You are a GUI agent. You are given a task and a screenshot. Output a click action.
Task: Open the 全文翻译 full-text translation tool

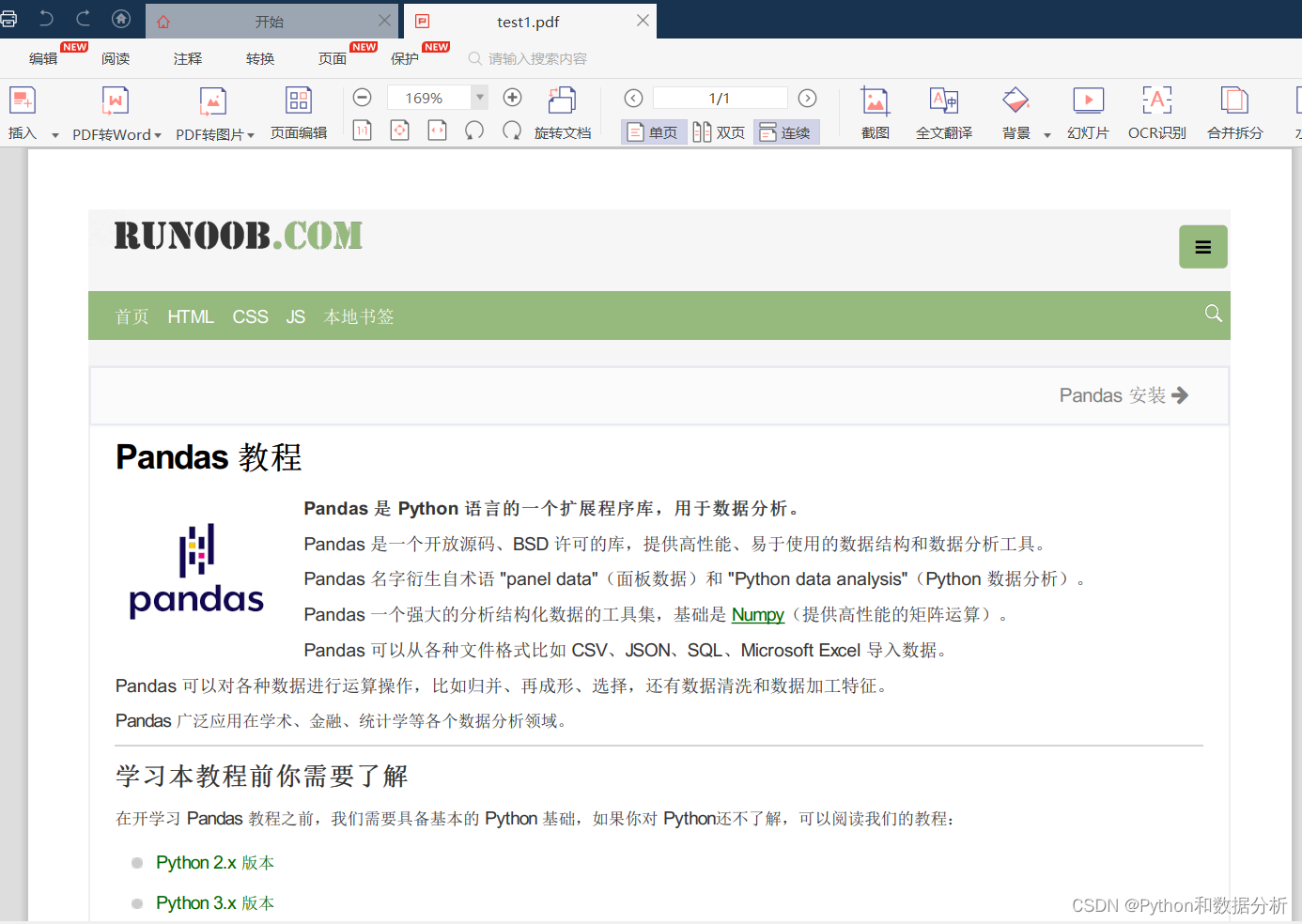(945, 111)
